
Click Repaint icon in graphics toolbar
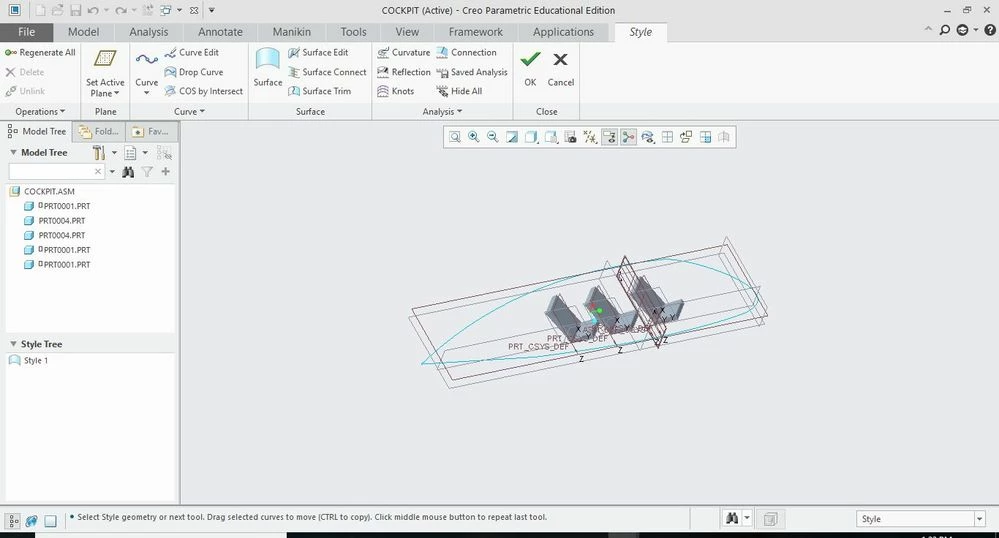(x=512, y=137)
